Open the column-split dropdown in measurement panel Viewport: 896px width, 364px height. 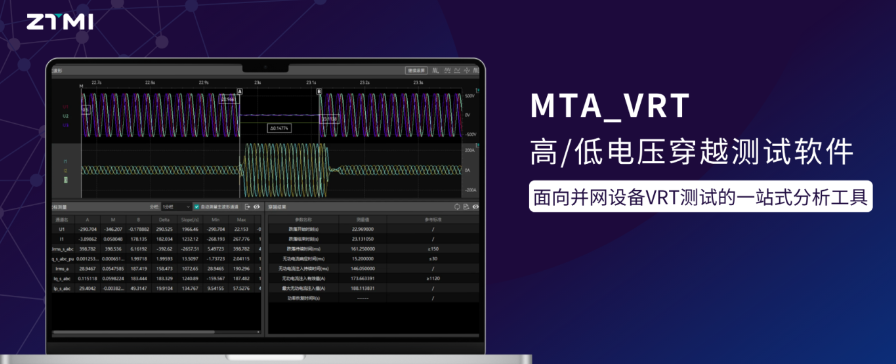click(176, 207)
